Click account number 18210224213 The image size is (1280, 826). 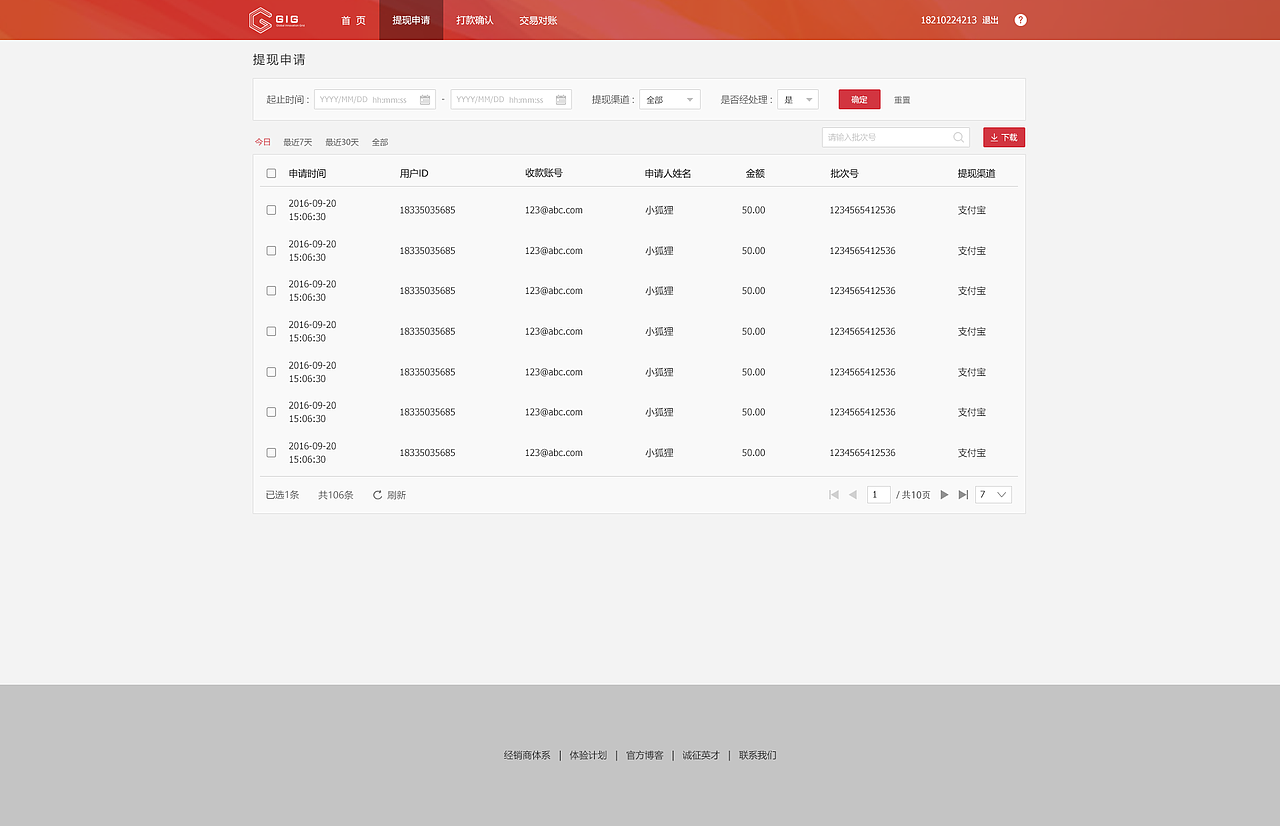tap(949, 20)
